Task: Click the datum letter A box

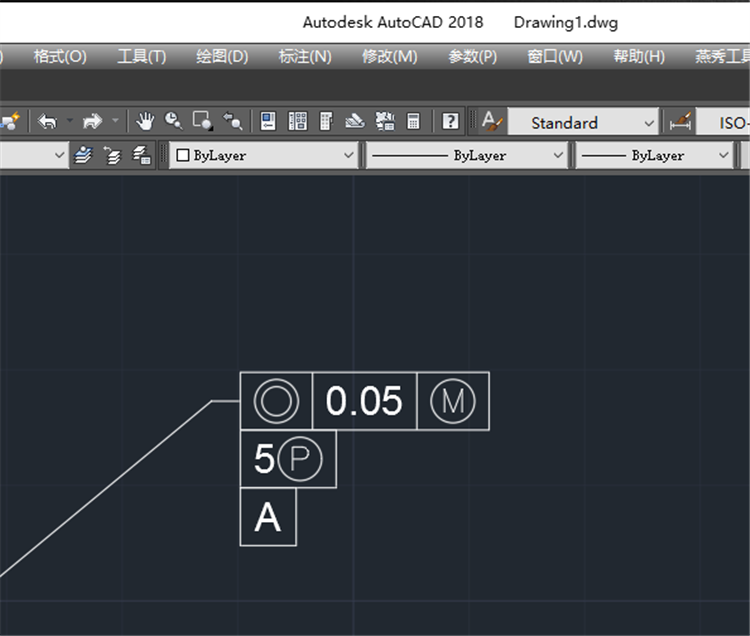Action: (268, 517)
